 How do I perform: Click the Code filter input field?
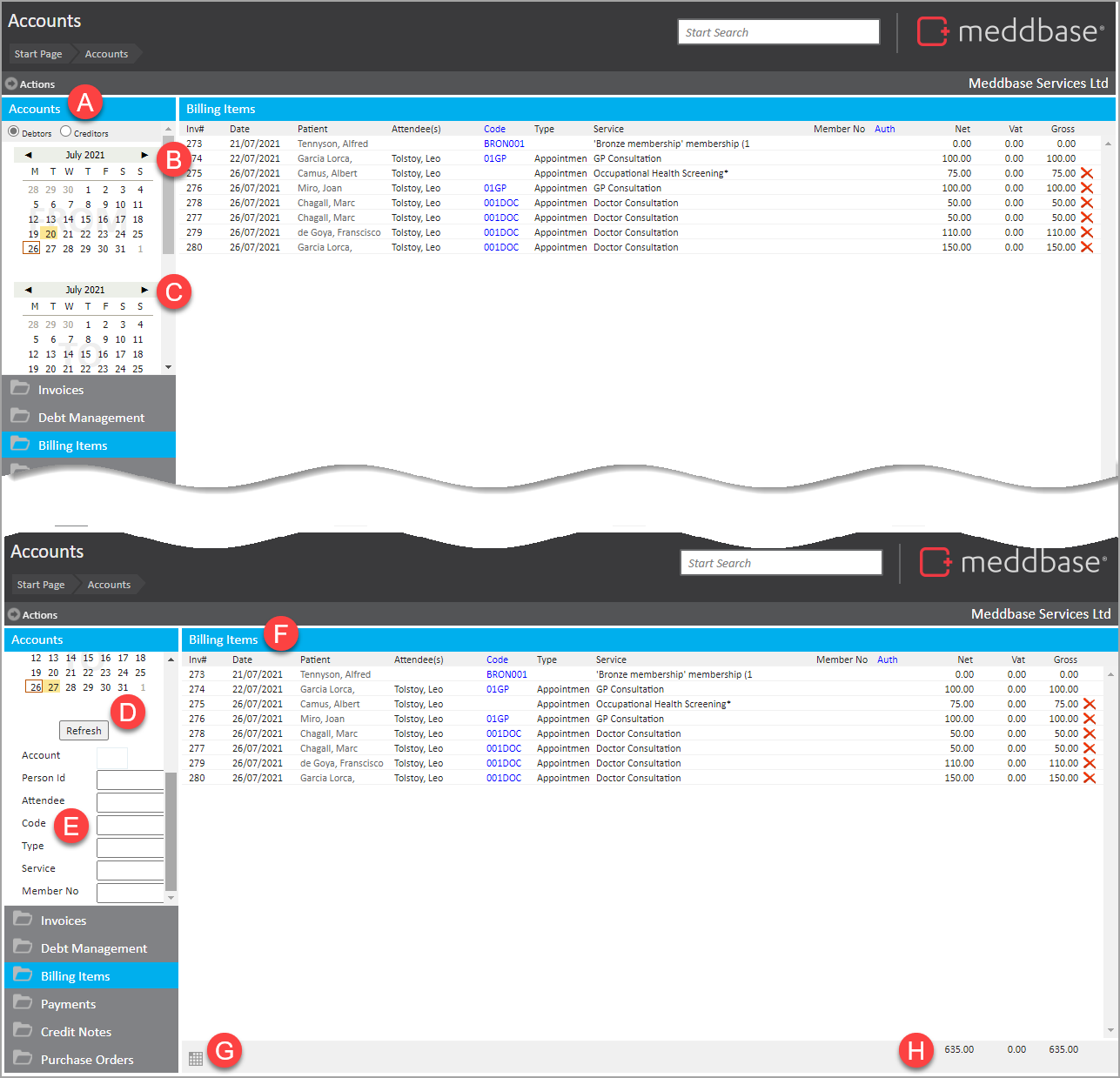click(131, 825)
